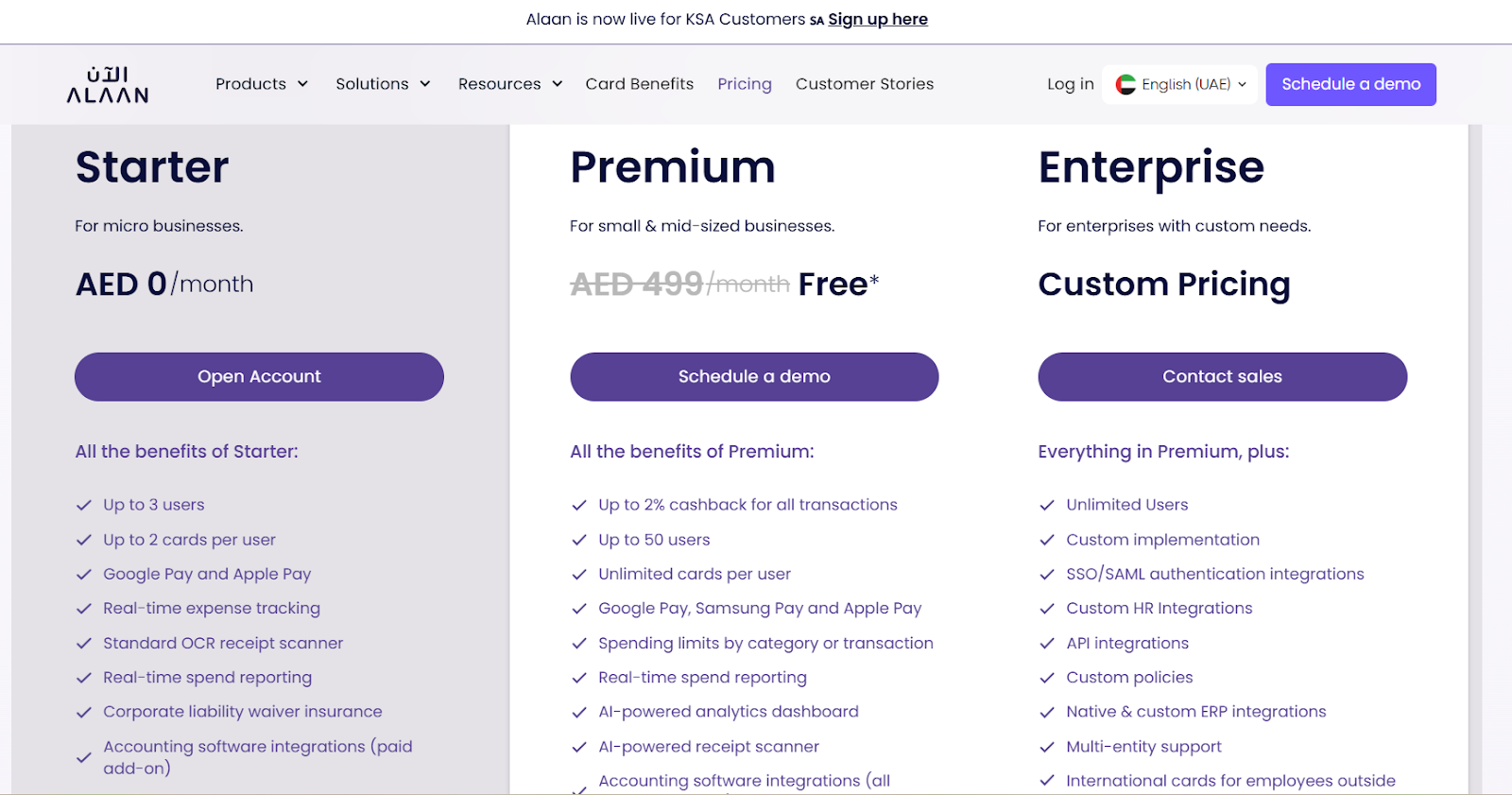Open the Resources dropdown menu
This screenshot has width=1512, height=795.
(x=510, y=84)
